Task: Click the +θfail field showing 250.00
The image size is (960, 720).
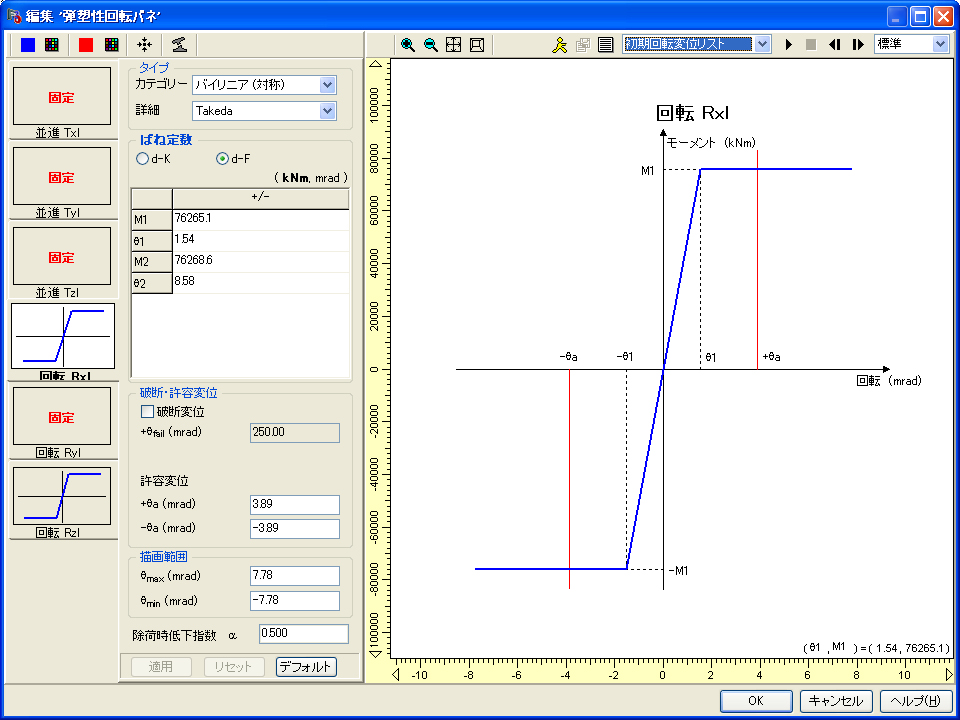Action: tap(294, 432)
